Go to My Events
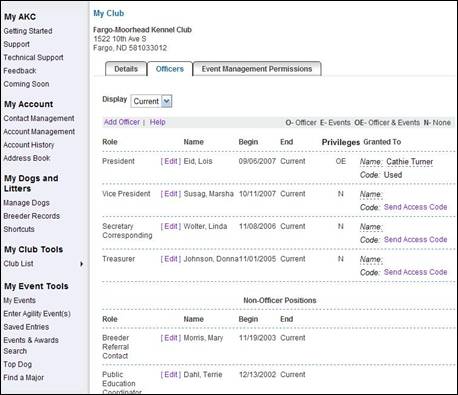Image resolution: width=458 pixels, height=395 pixels. point(19,300)
